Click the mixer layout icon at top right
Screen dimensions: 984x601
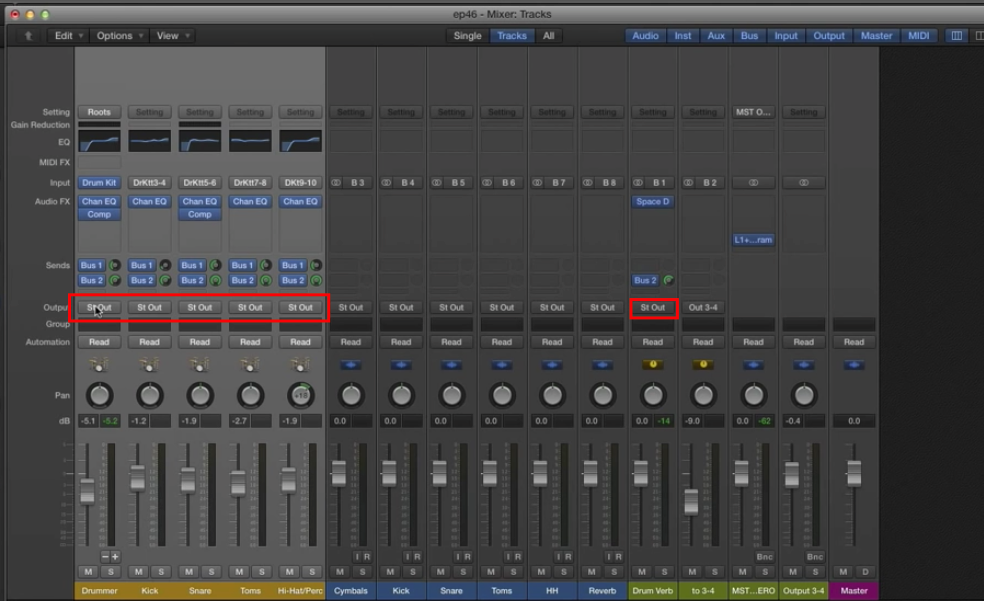click(x=956, y=36)
